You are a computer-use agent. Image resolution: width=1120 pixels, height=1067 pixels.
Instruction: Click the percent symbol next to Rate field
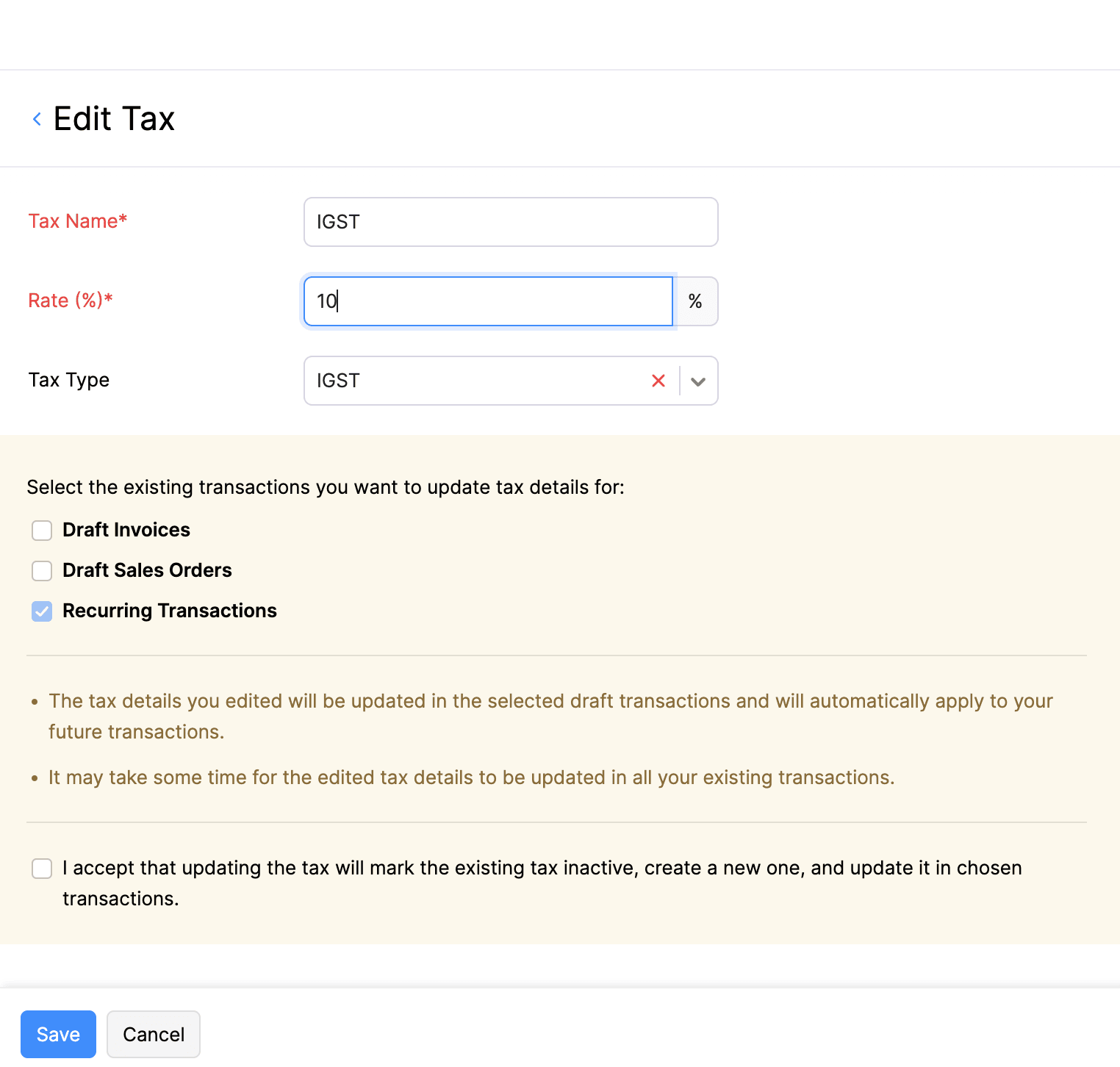point(695,301)
